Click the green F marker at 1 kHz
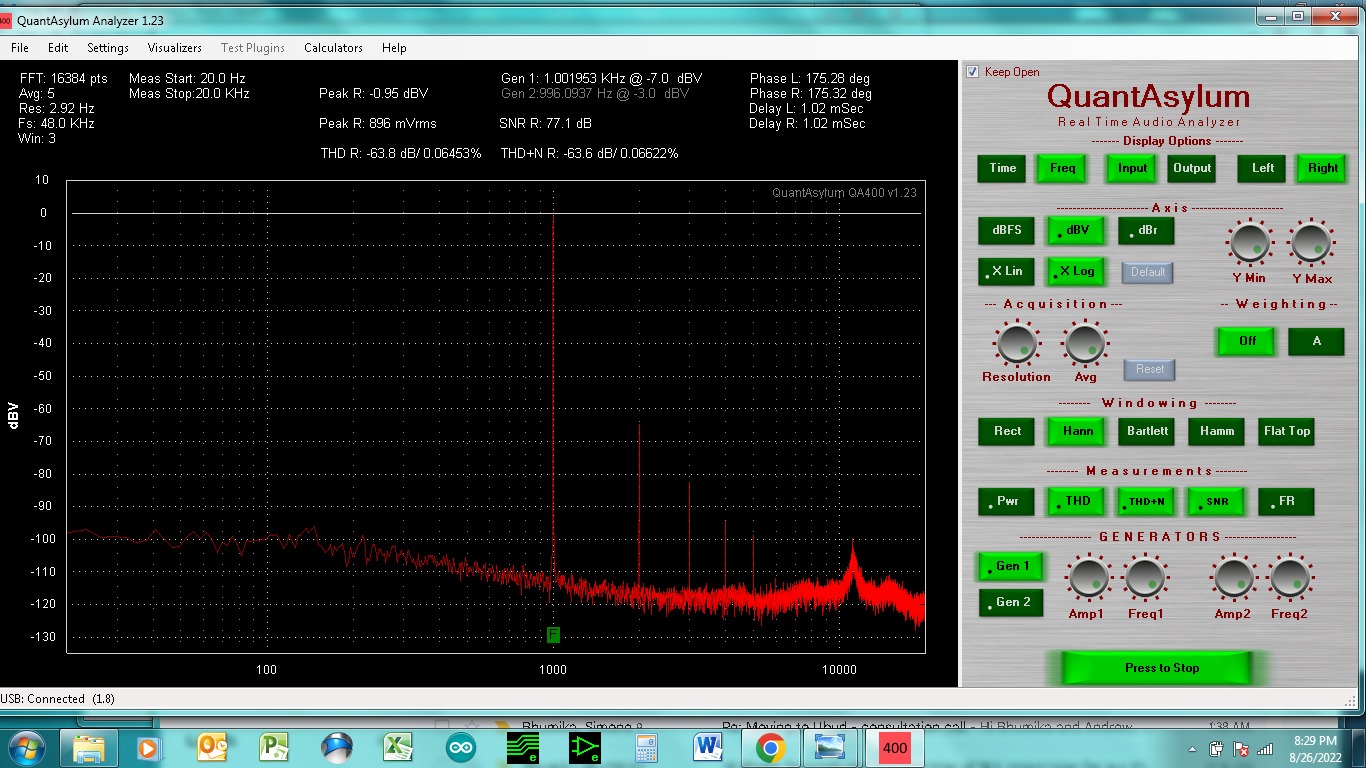Screen dimensions: 1366x768 pos(553,635)
